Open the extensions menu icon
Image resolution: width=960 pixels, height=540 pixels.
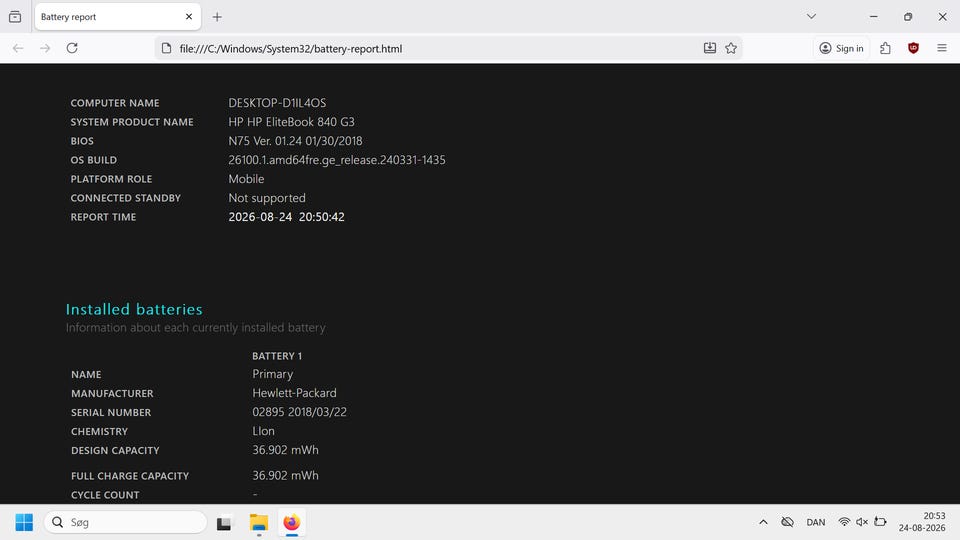point(885,48)
